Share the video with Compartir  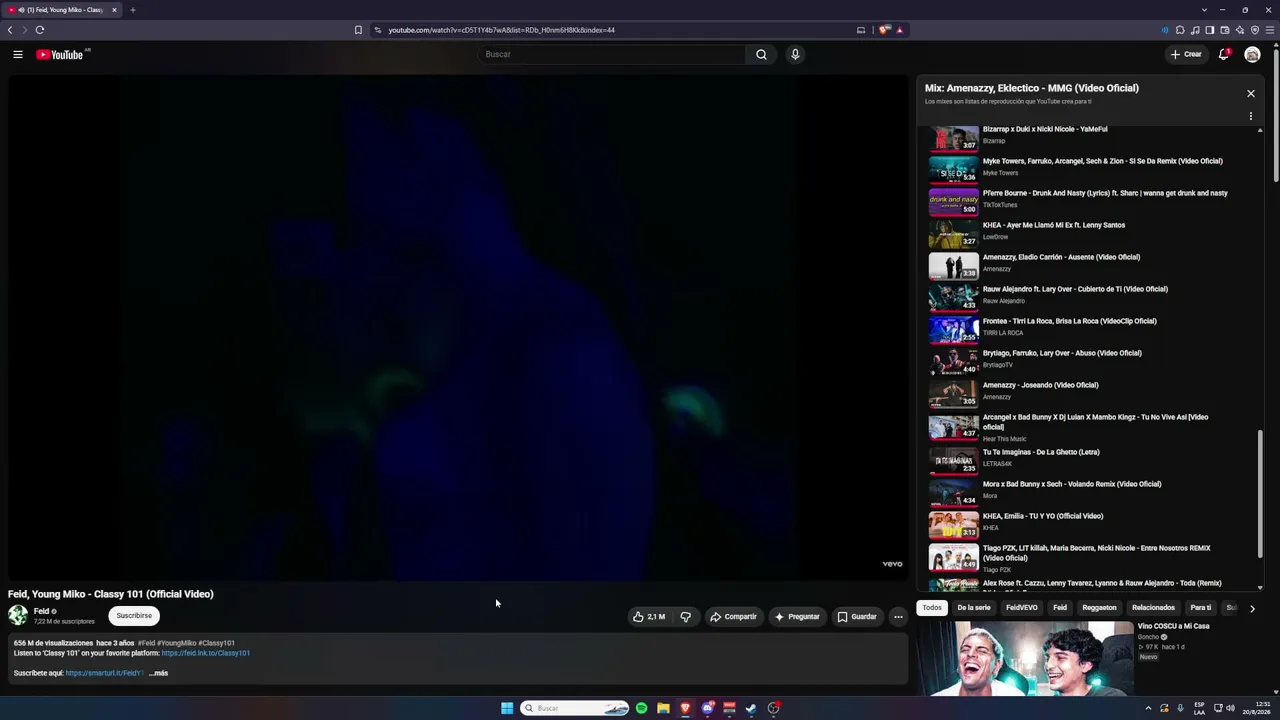point(733,617)
